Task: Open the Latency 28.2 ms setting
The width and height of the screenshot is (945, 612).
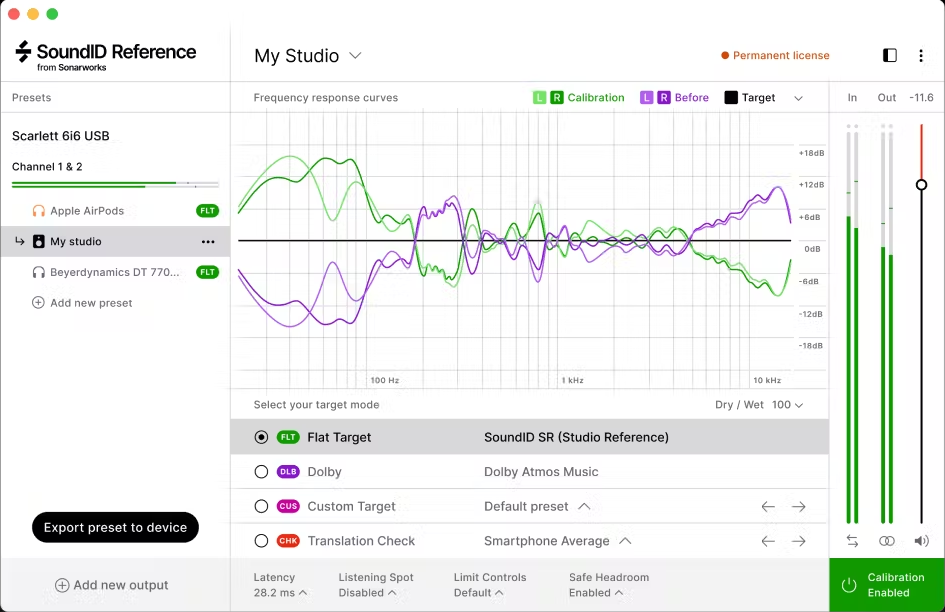Action: 280,585
